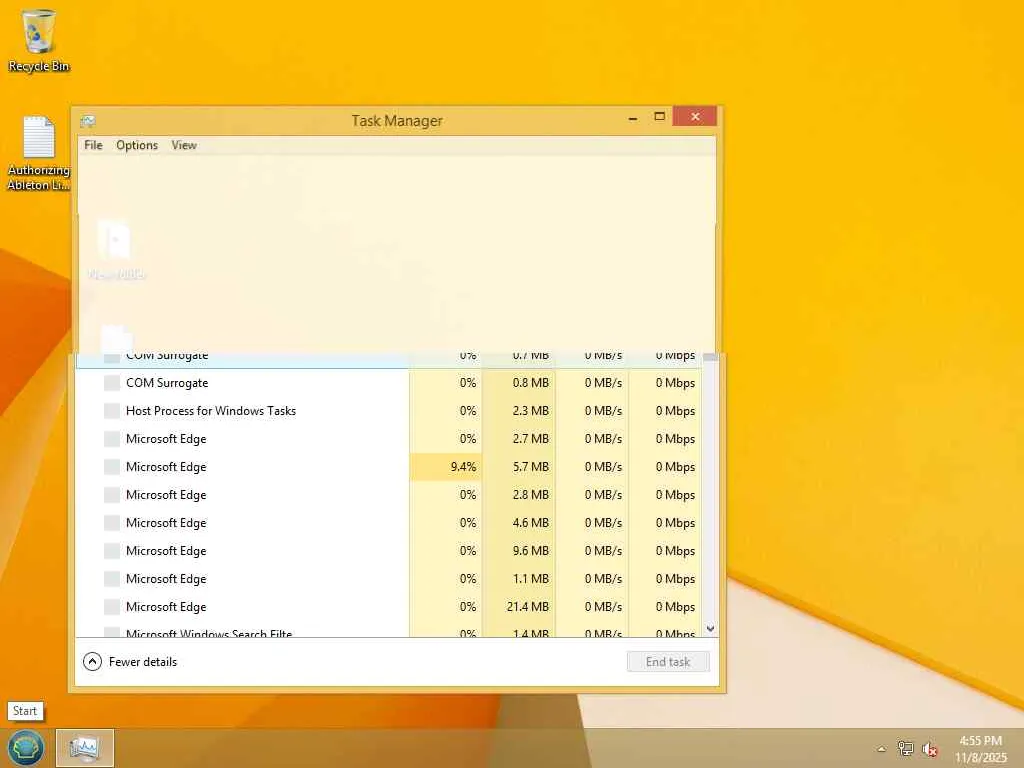Close the Task Manager window
Viewport: 1024px width, 768px height.
[695, 116]
